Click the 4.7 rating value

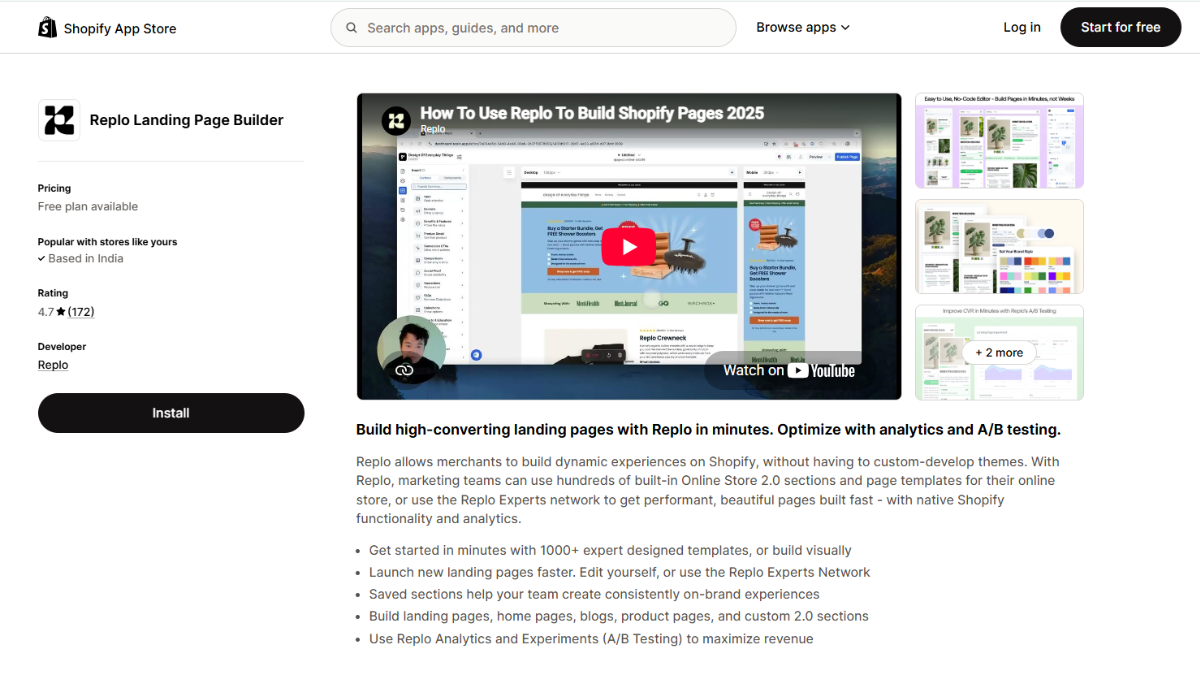click(46, 312)
